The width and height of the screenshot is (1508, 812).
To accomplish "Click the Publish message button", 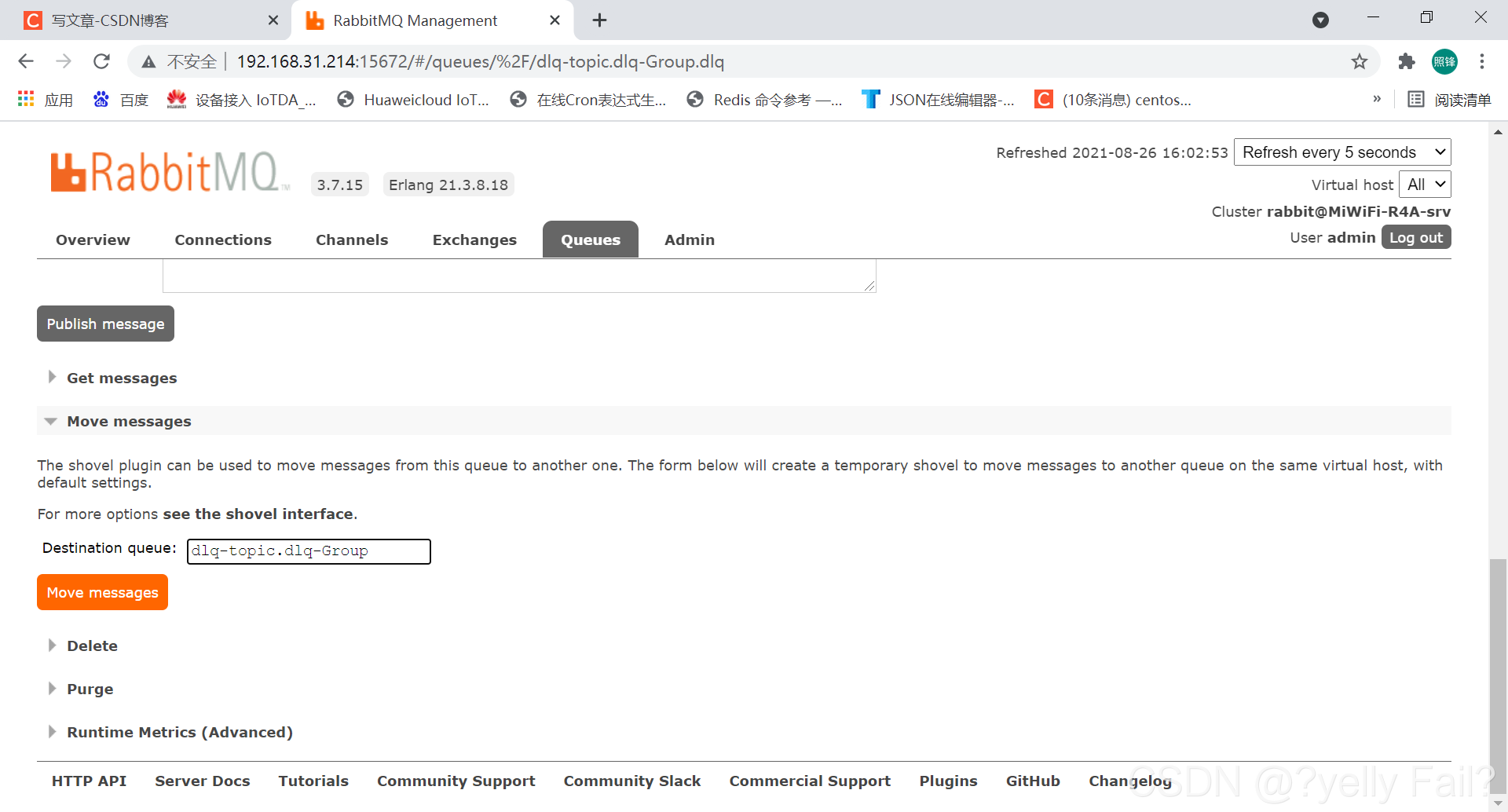I will click(105, 324).
